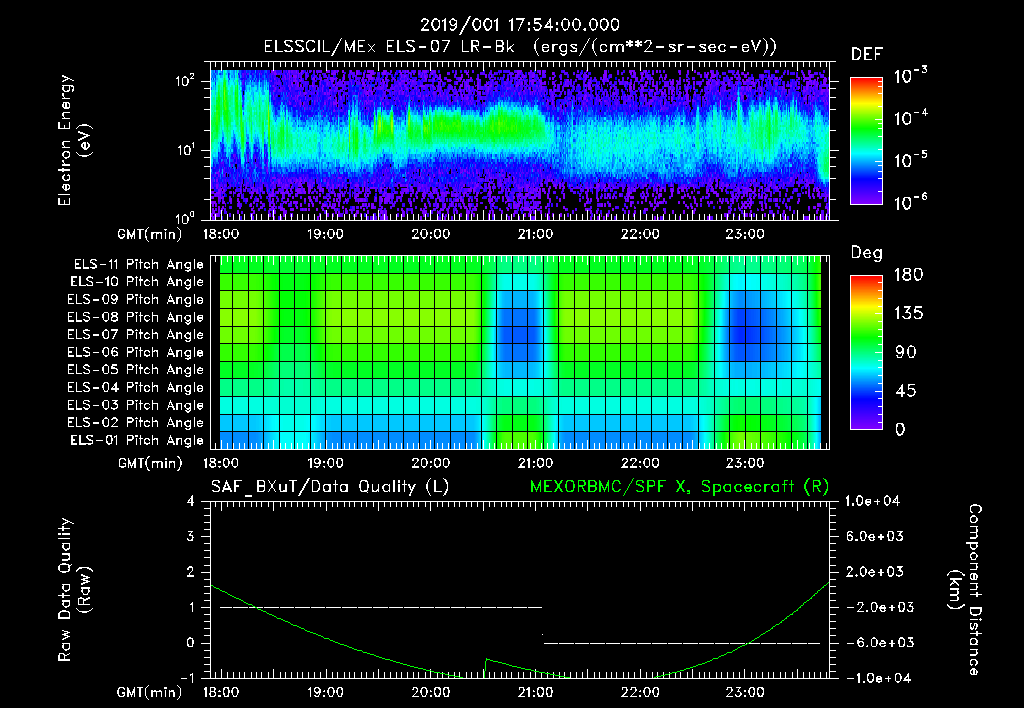This screenshot has height=708, width=1024.
Task: Click the Deg legend title text
Action: pos(867,253)
